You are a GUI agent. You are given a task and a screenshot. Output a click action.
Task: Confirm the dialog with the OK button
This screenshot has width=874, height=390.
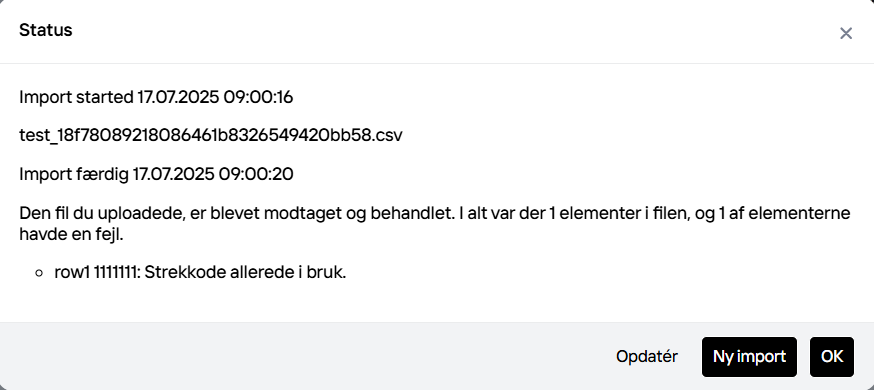pos(832,357)
